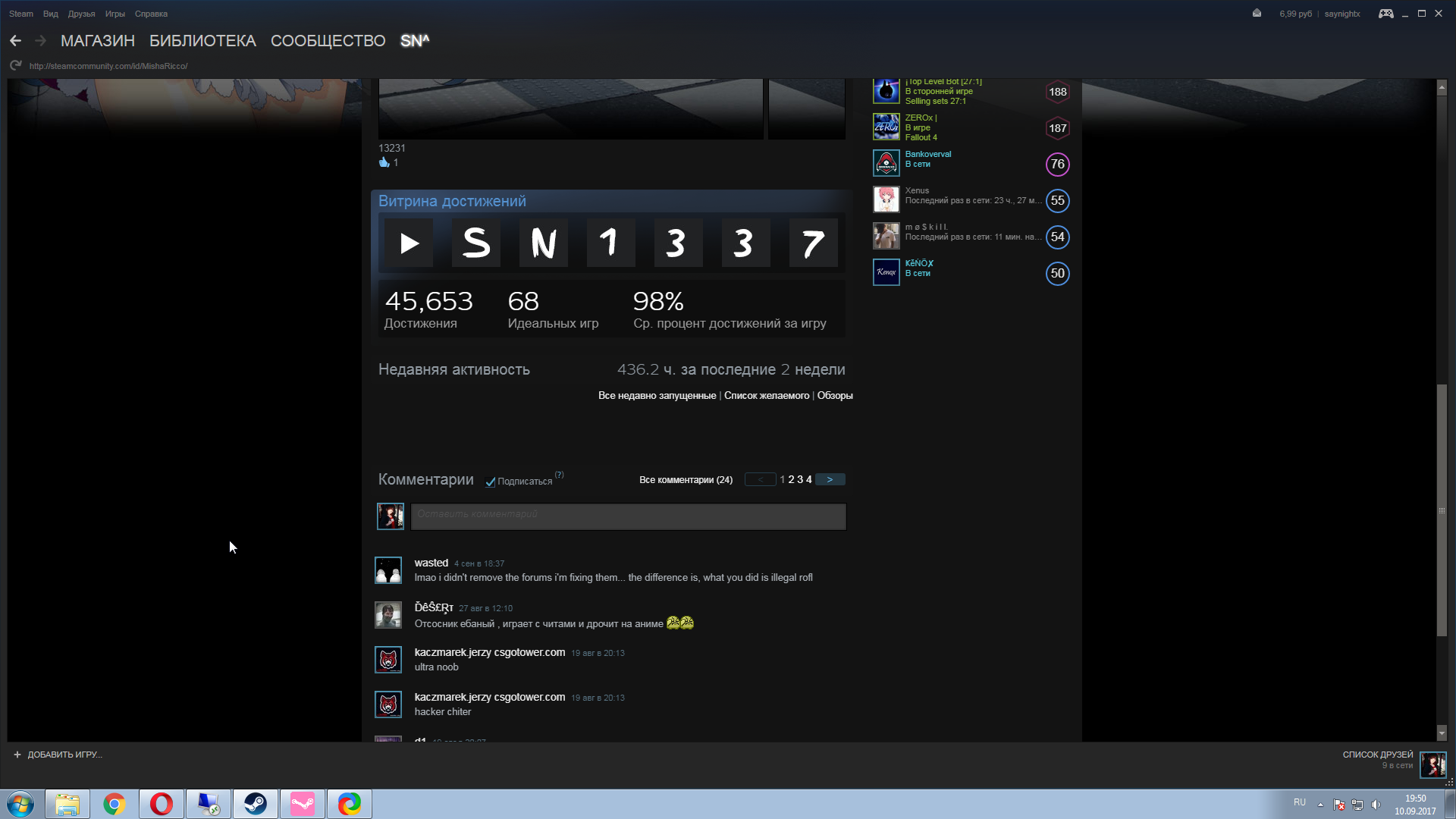The image size is (1456, 819).
Task: Click the '7' achievement icon
Action: pyautogui.click(x=814, y=243)
